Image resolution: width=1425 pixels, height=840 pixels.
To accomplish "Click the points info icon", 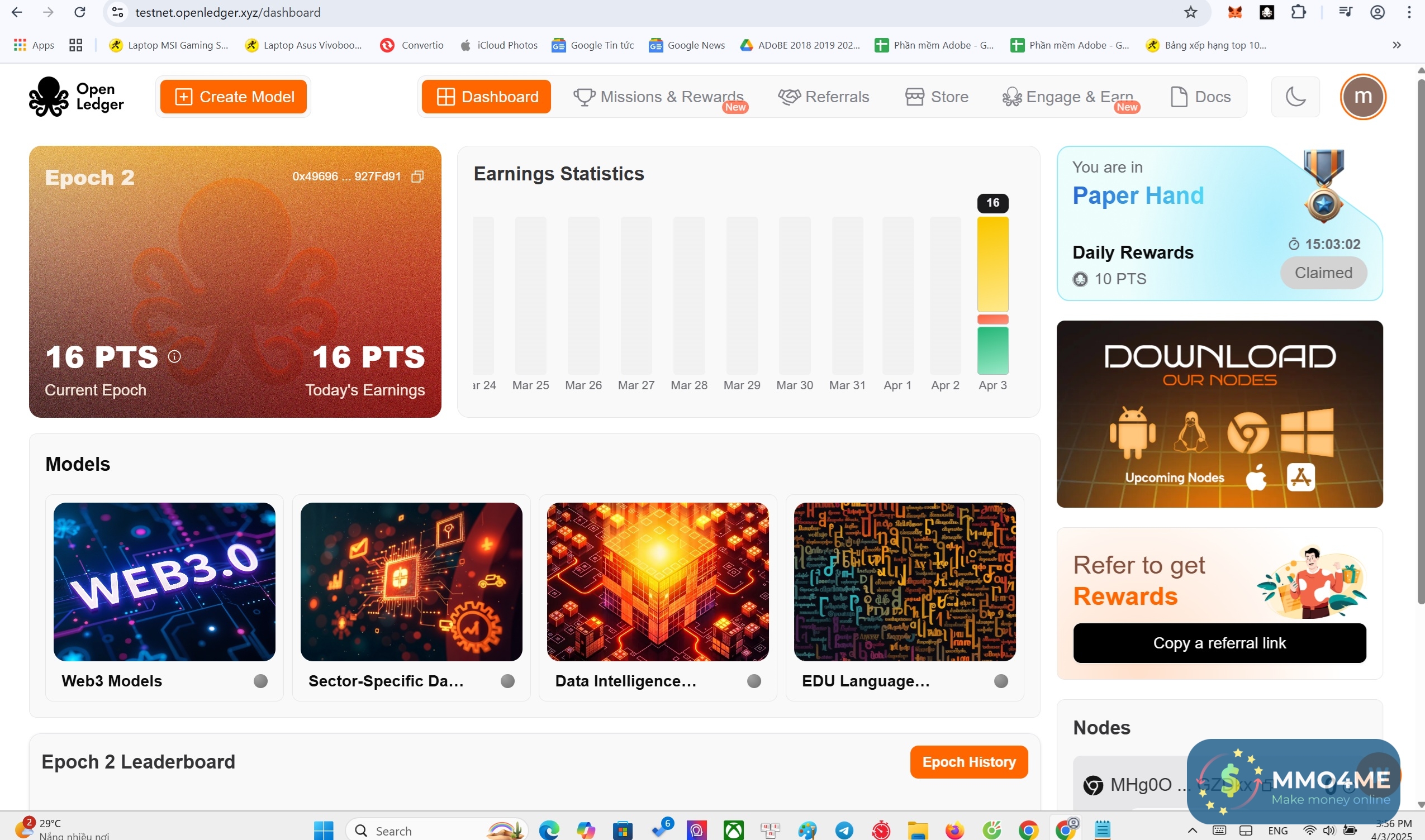I will tap(174, 356).
